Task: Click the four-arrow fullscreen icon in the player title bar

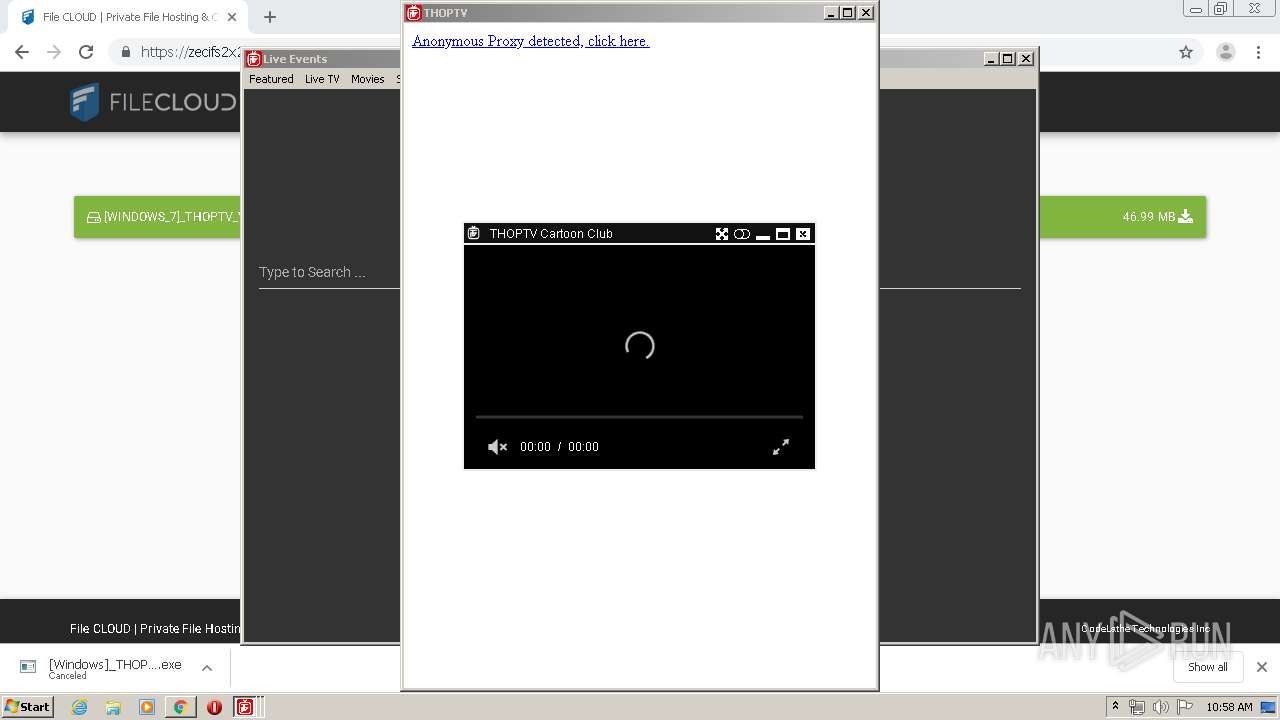Action: coord(722,234)
